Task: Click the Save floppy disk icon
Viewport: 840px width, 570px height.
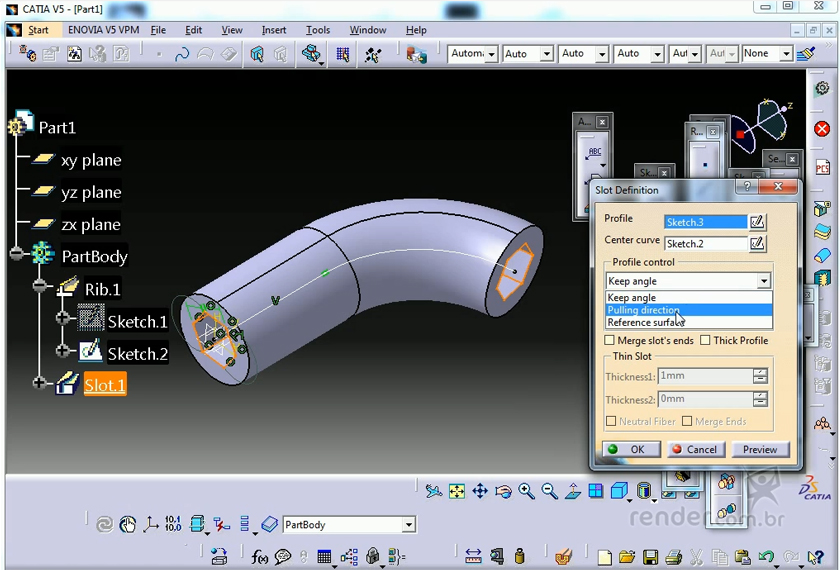Action: coord(650,557)
